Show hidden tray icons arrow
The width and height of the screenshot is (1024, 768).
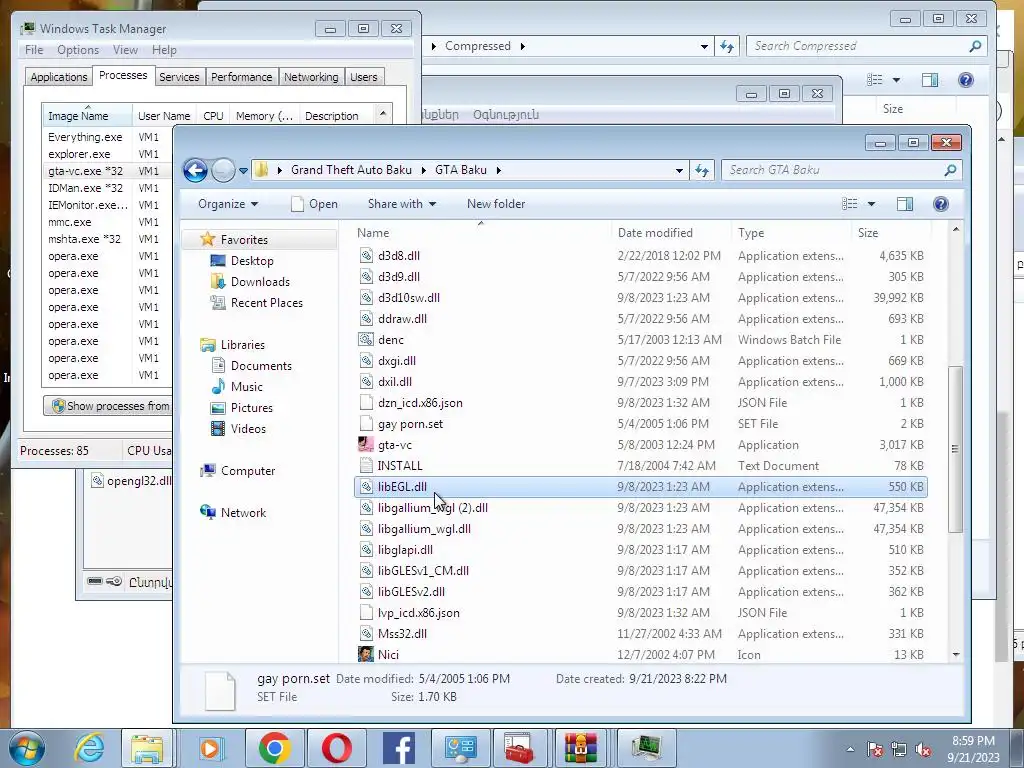point(850,750)
